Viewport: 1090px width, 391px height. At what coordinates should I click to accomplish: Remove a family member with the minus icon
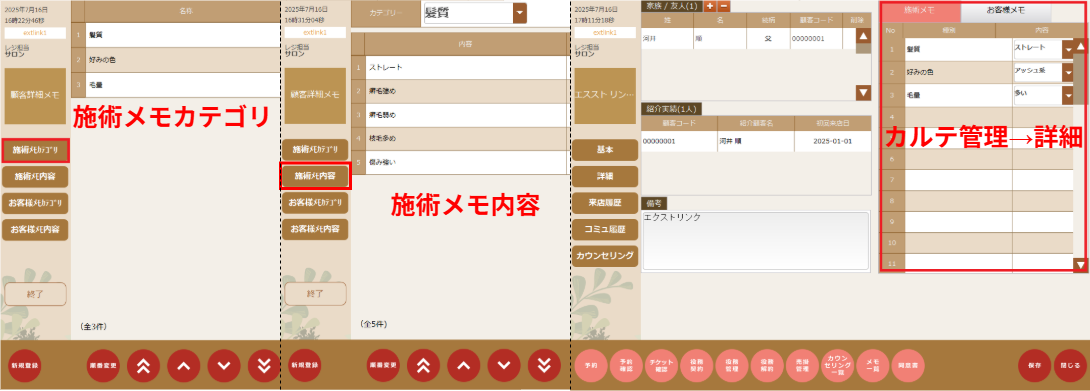[x=724, y=6]
